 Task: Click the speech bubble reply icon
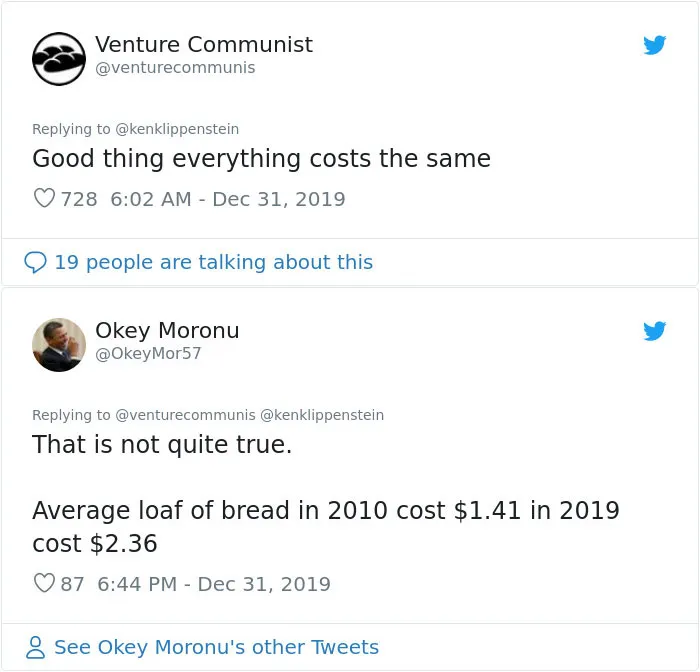point(35,262)
